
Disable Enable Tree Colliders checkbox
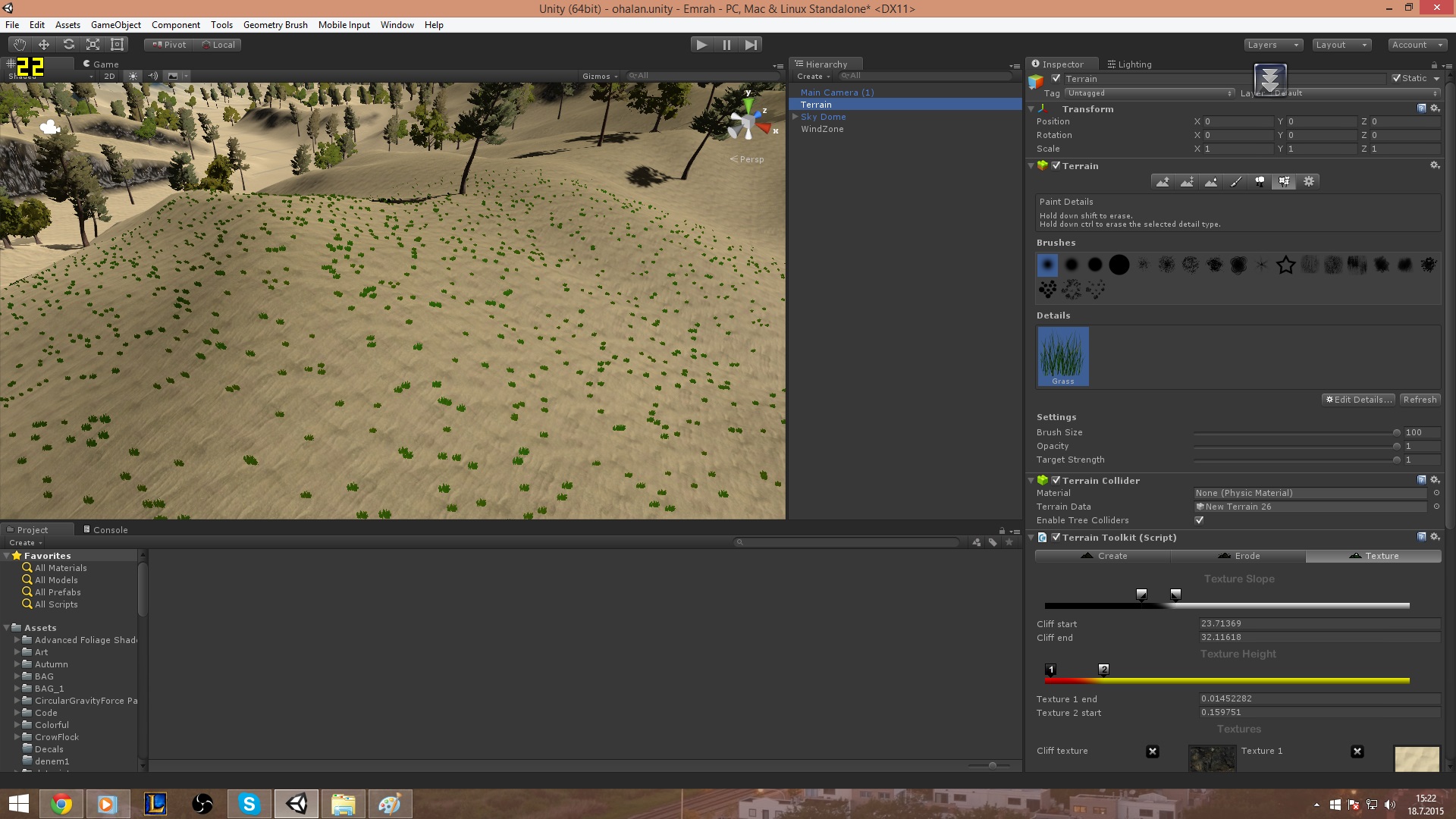[x=1199, y=520]
